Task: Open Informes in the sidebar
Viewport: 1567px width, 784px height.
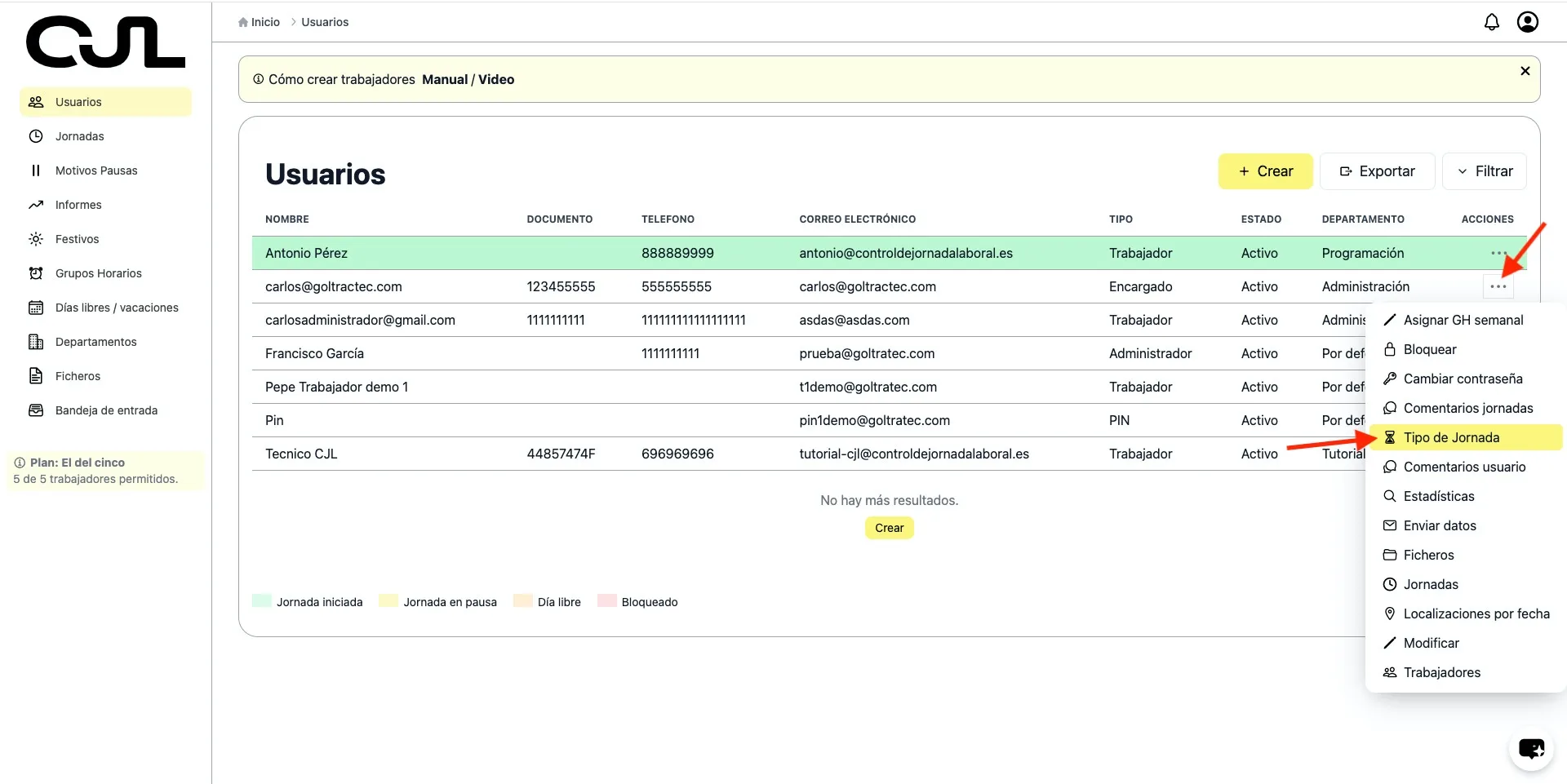Action: 78,205
